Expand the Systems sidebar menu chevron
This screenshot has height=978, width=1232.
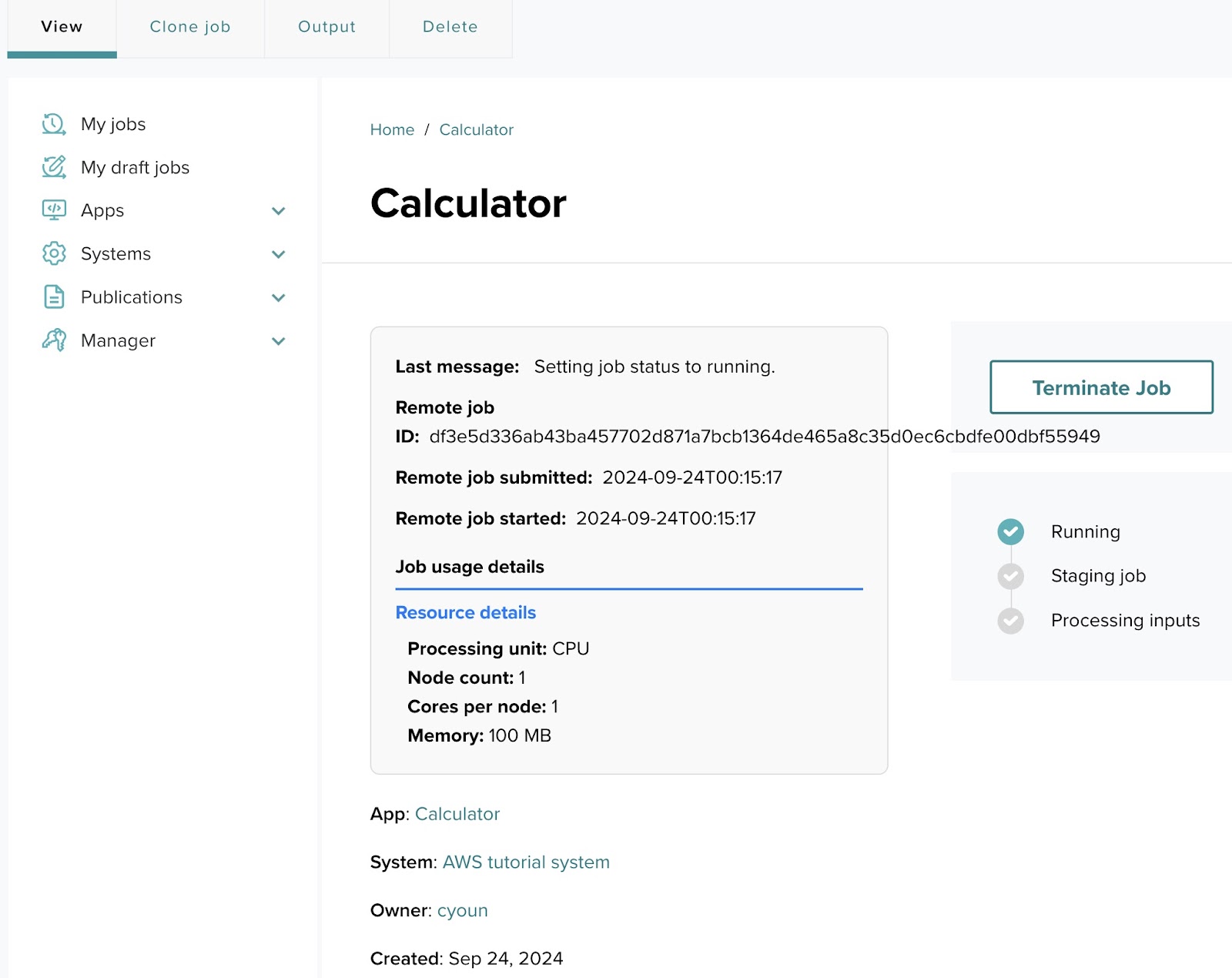[x=279, y=254]
